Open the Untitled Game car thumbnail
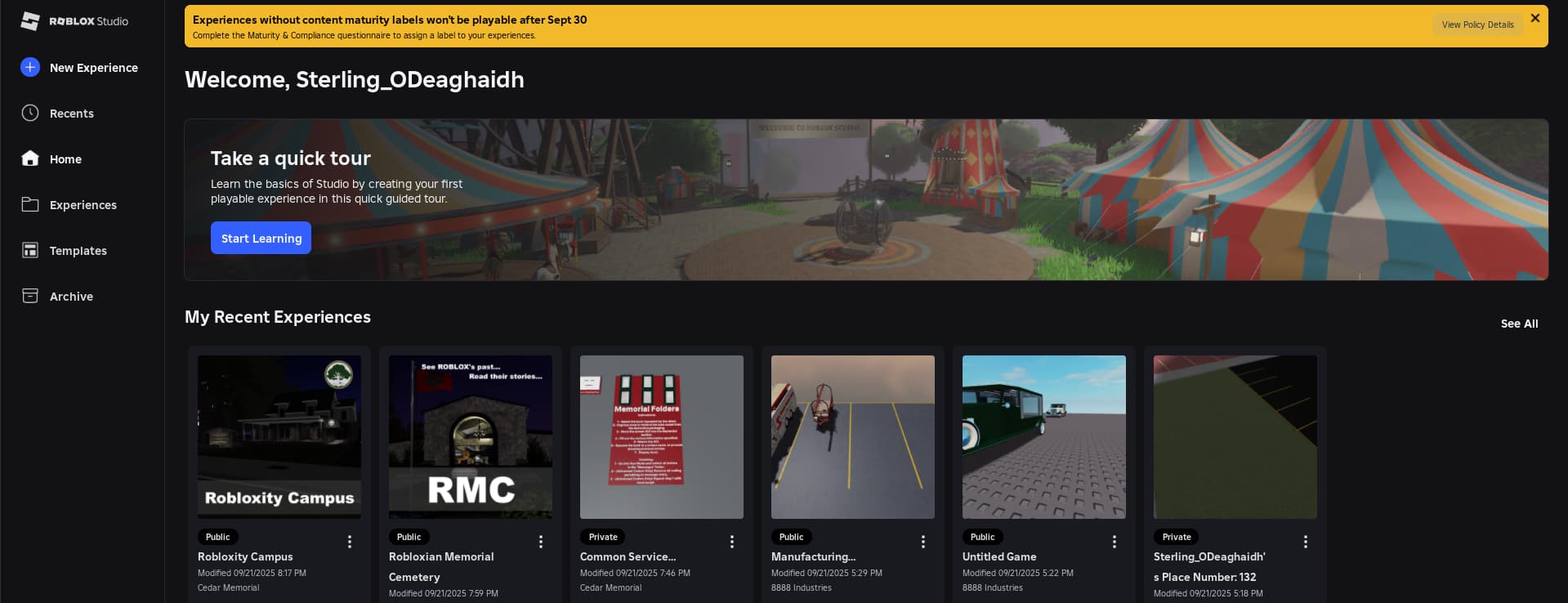 pos(1044,437)
